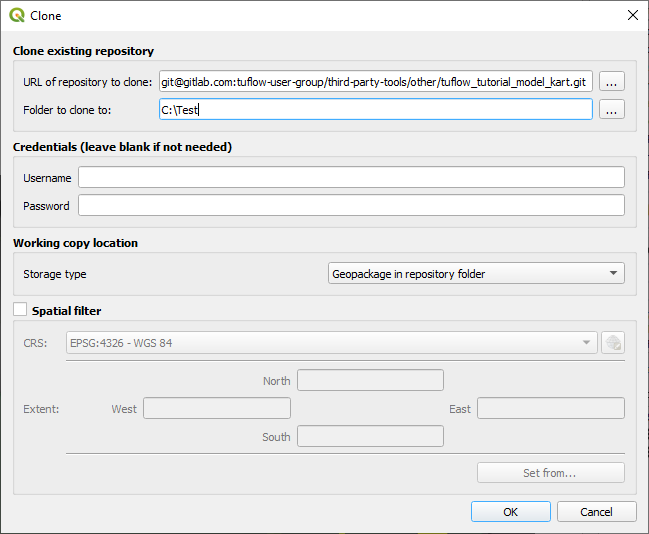Focus the Username input field
The image size is (649, 534).
(x=351, y=177)
